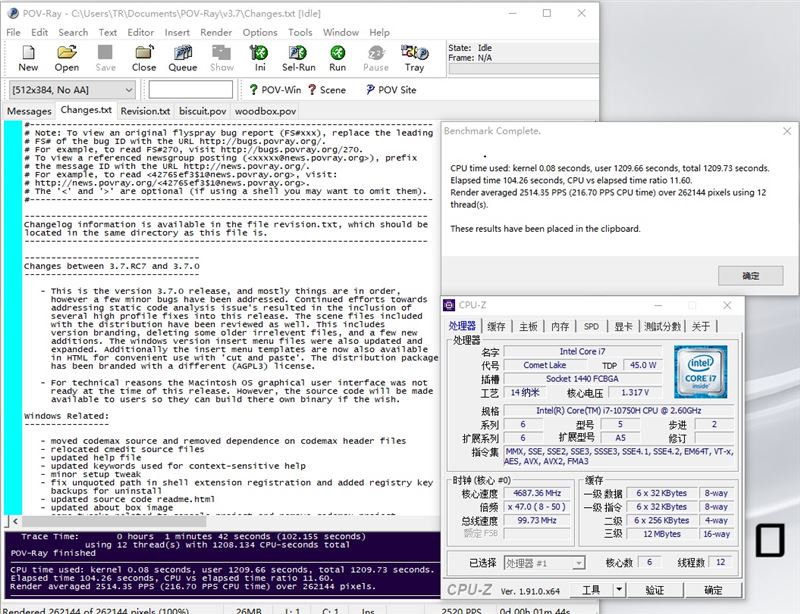
Task: Switch to the 缓存 tab in CPU-Z
Action: tap(496, 327)
